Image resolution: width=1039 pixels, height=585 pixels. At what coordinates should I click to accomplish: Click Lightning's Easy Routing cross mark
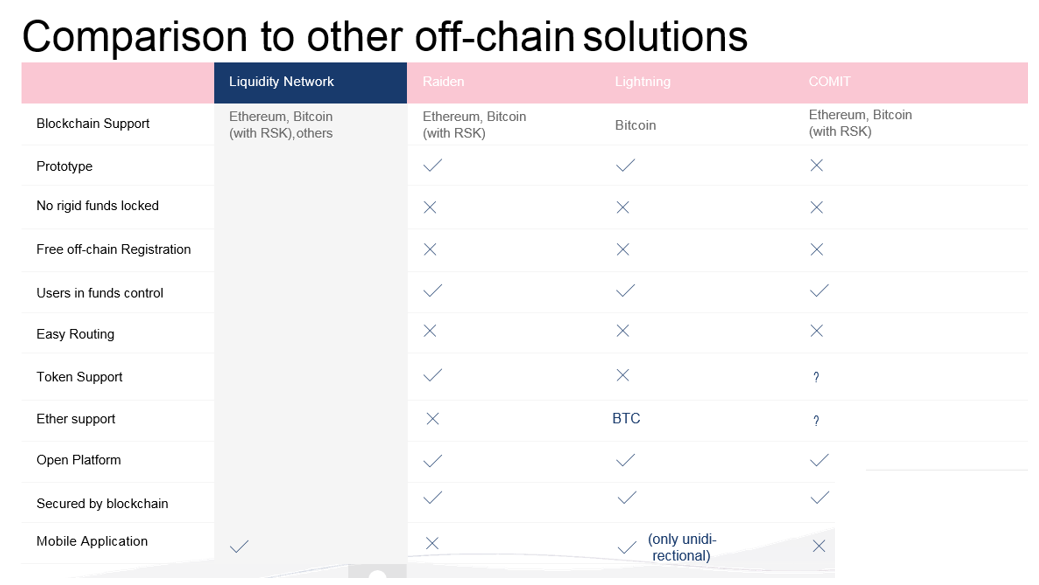623,331
